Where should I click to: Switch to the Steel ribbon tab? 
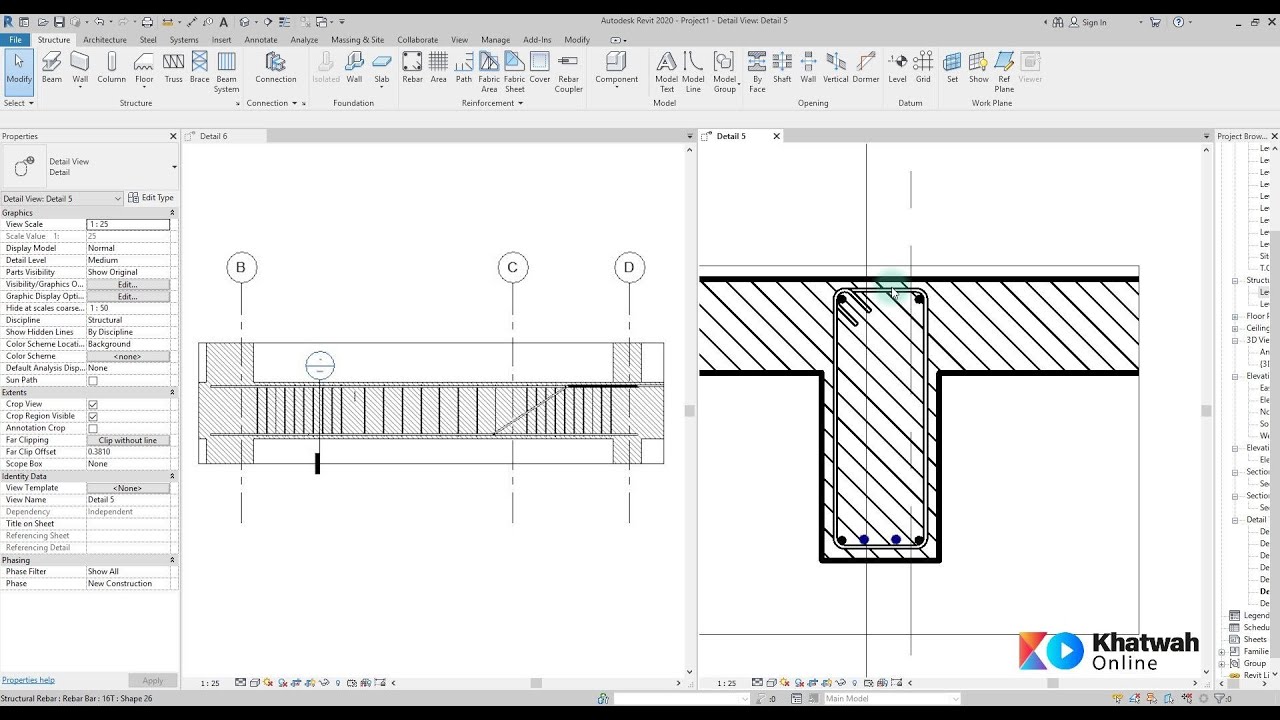[148, 40]
